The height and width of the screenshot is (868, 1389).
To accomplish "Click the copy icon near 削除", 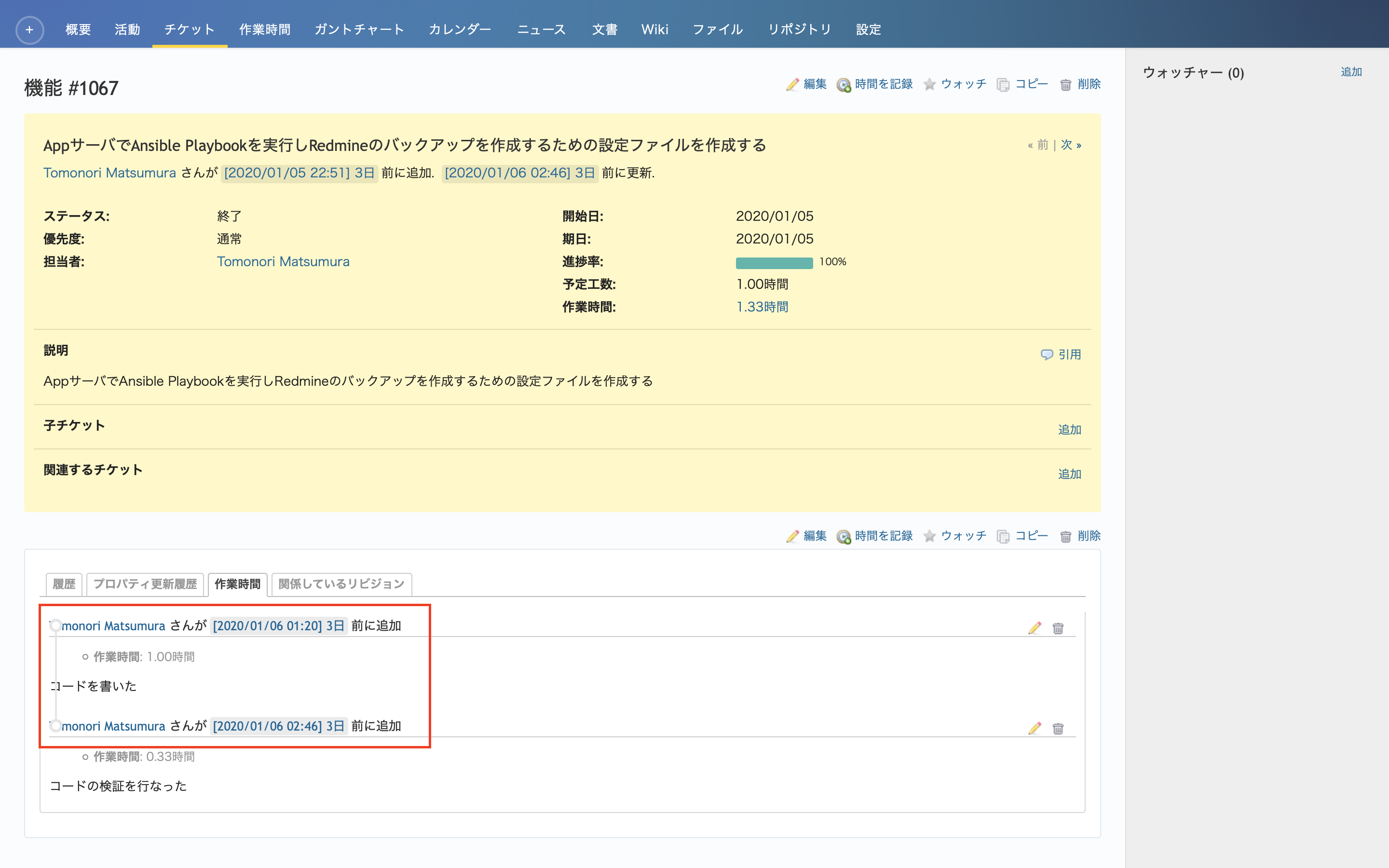I will tap(1003, 84).
